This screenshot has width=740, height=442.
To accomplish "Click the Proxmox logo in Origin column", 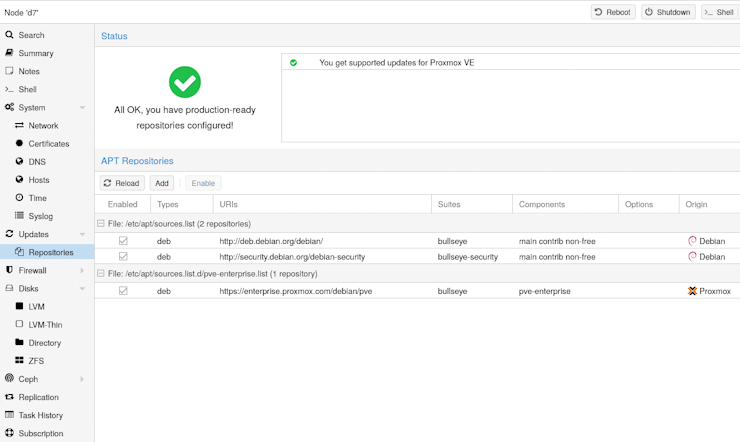I will click(692, 291).
